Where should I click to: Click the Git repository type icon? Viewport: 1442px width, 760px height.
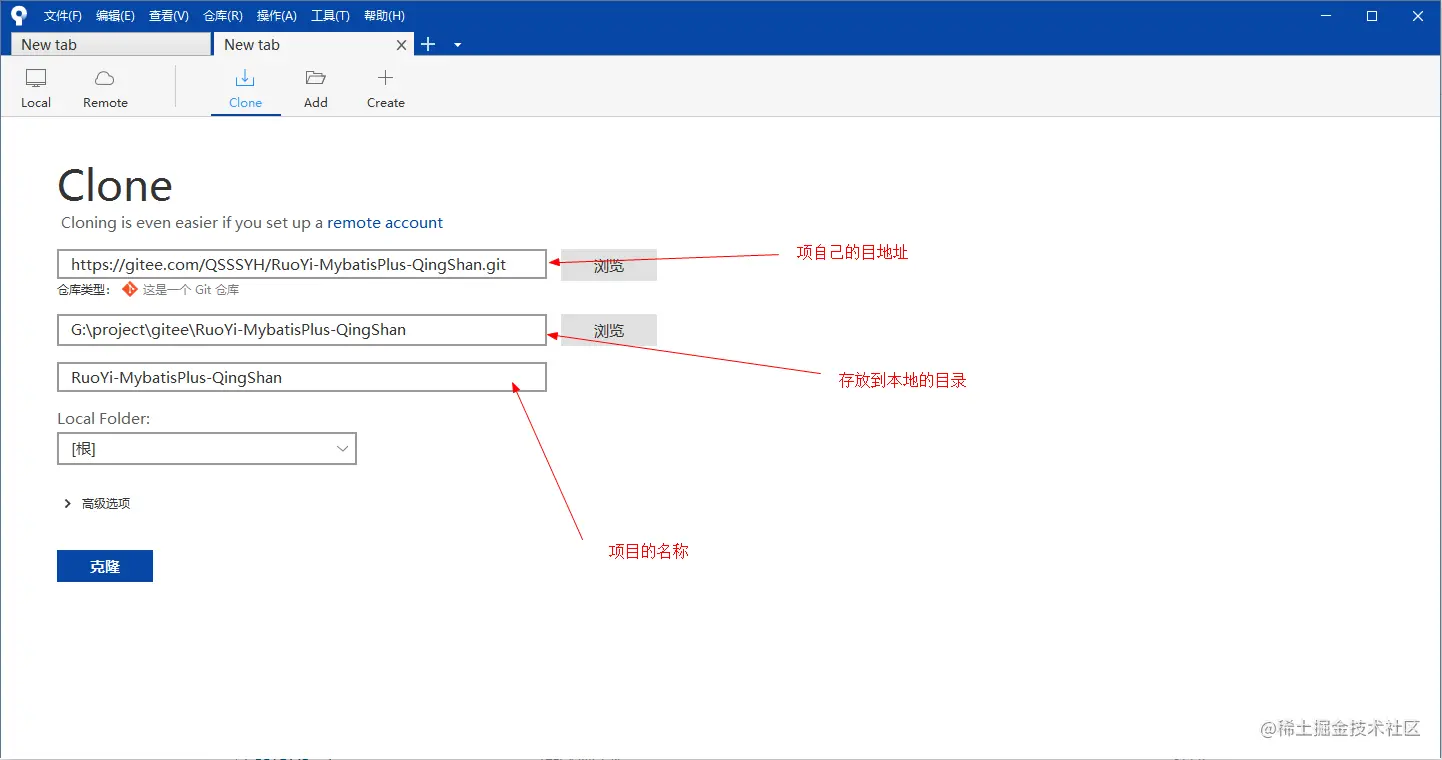pyautogui.click(x=129, y=290)
